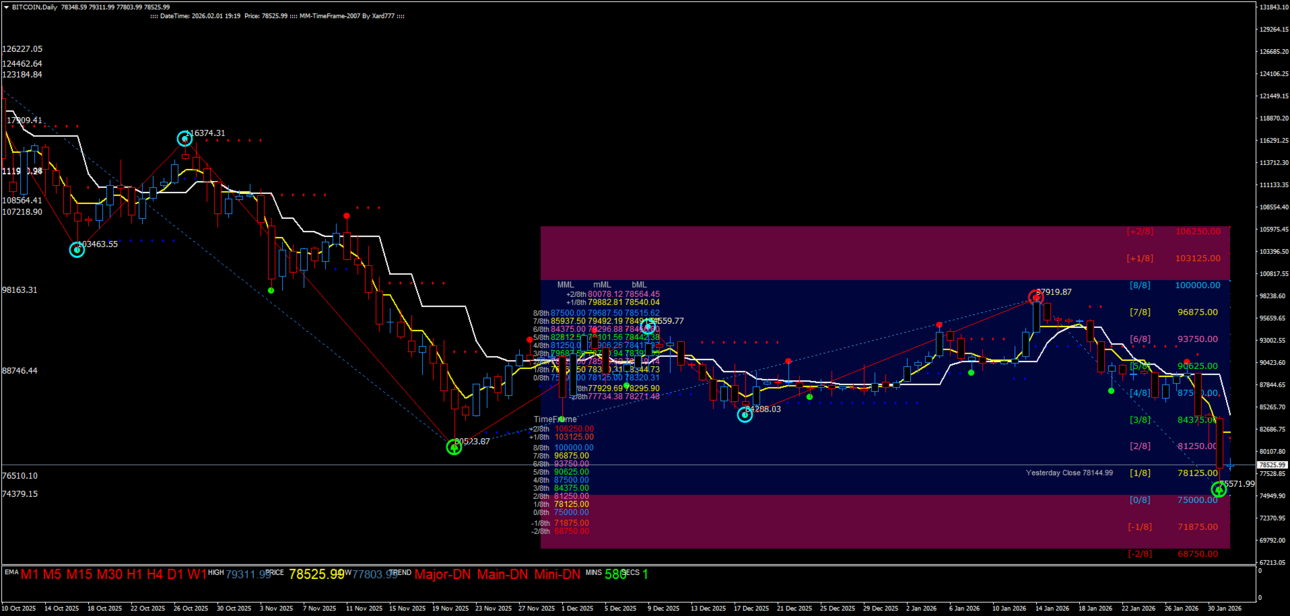
Task: Click the HIGH value 79311.99
Action: [246, 575]
